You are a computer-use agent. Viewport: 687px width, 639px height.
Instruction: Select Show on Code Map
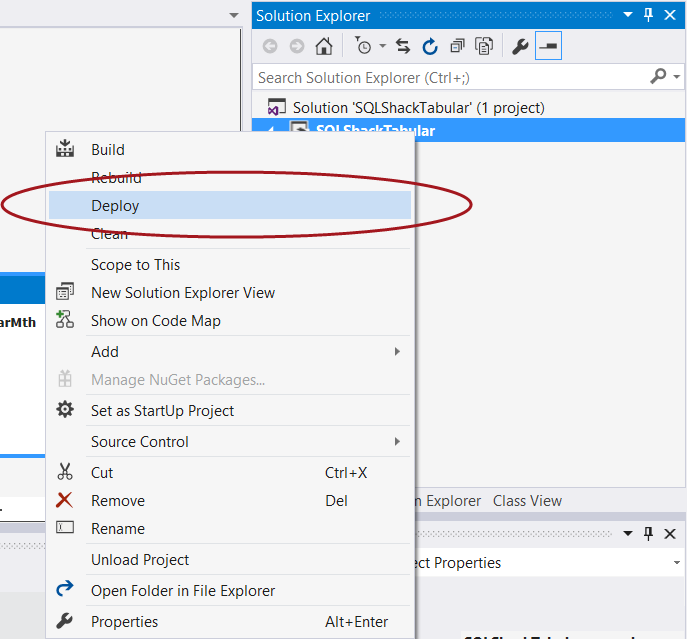click(230, 321)
